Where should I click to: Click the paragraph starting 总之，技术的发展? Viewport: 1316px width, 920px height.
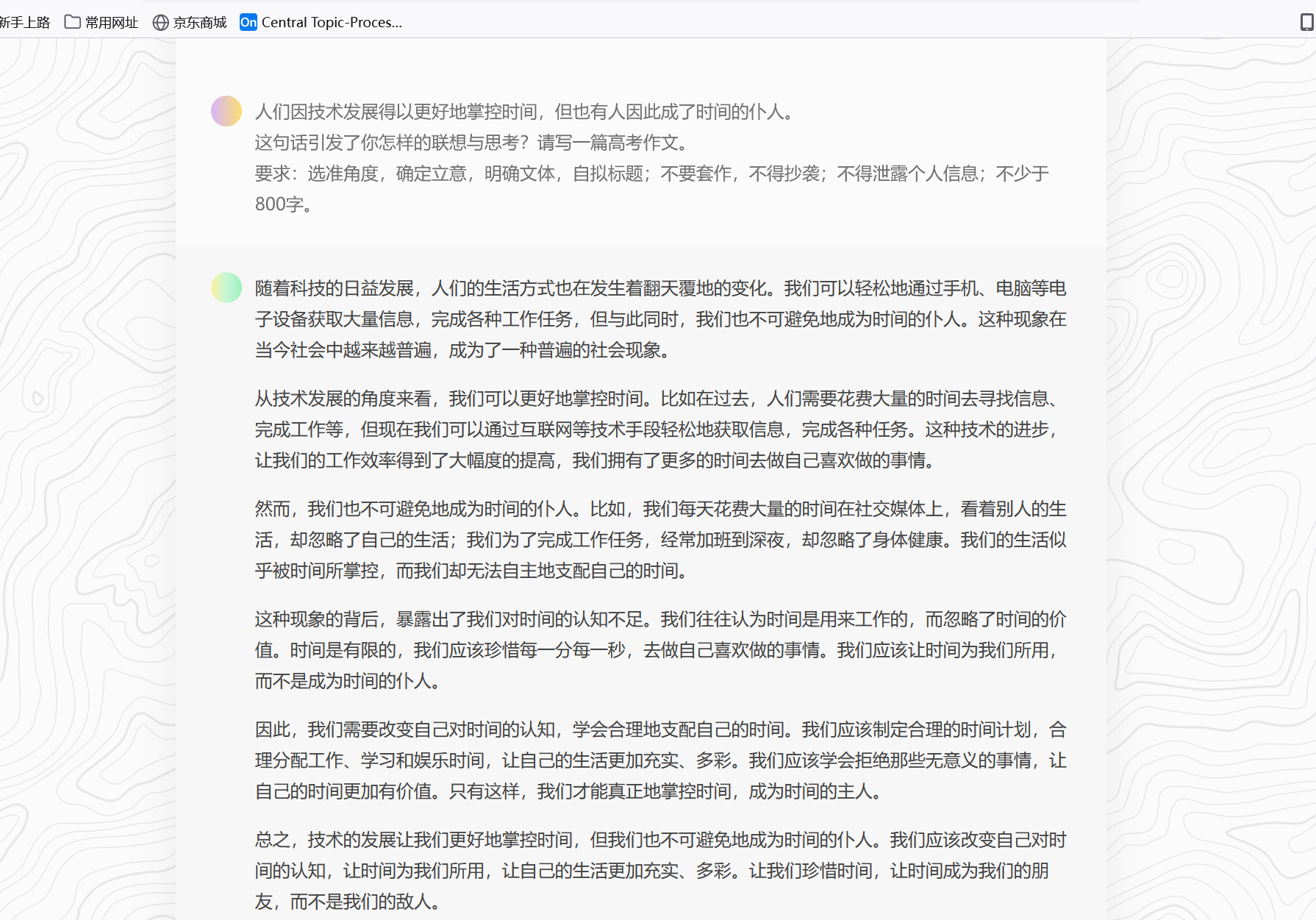point(661,871)
